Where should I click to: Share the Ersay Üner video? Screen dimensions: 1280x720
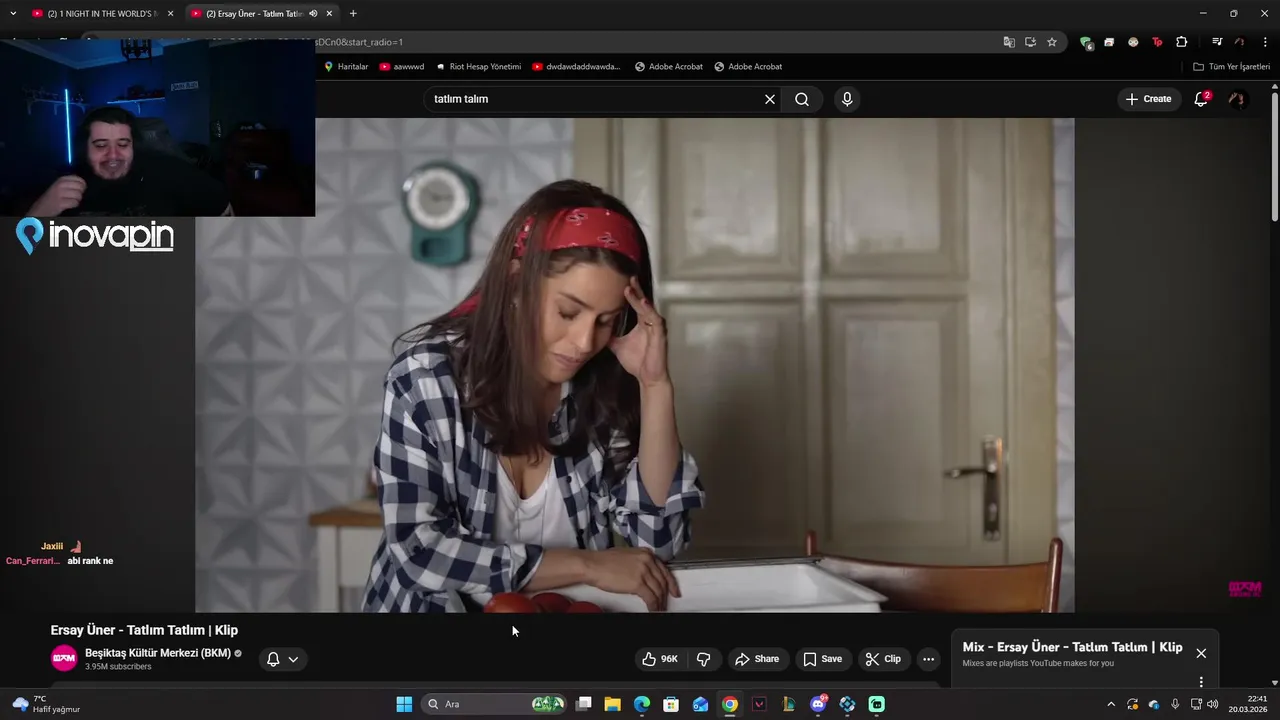click(x=757, y=659)
